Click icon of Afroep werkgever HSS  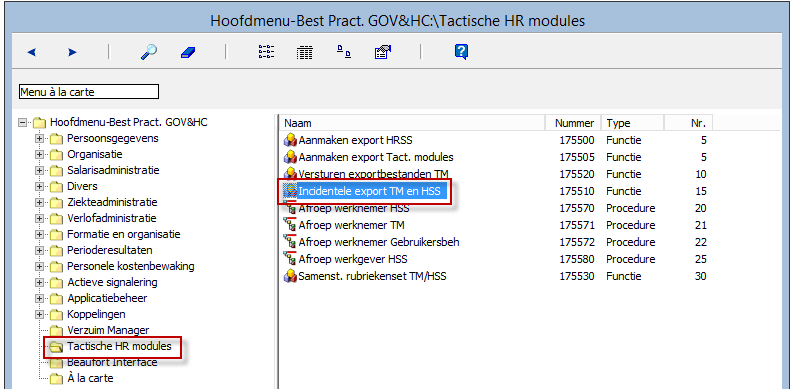coord(290,259)
